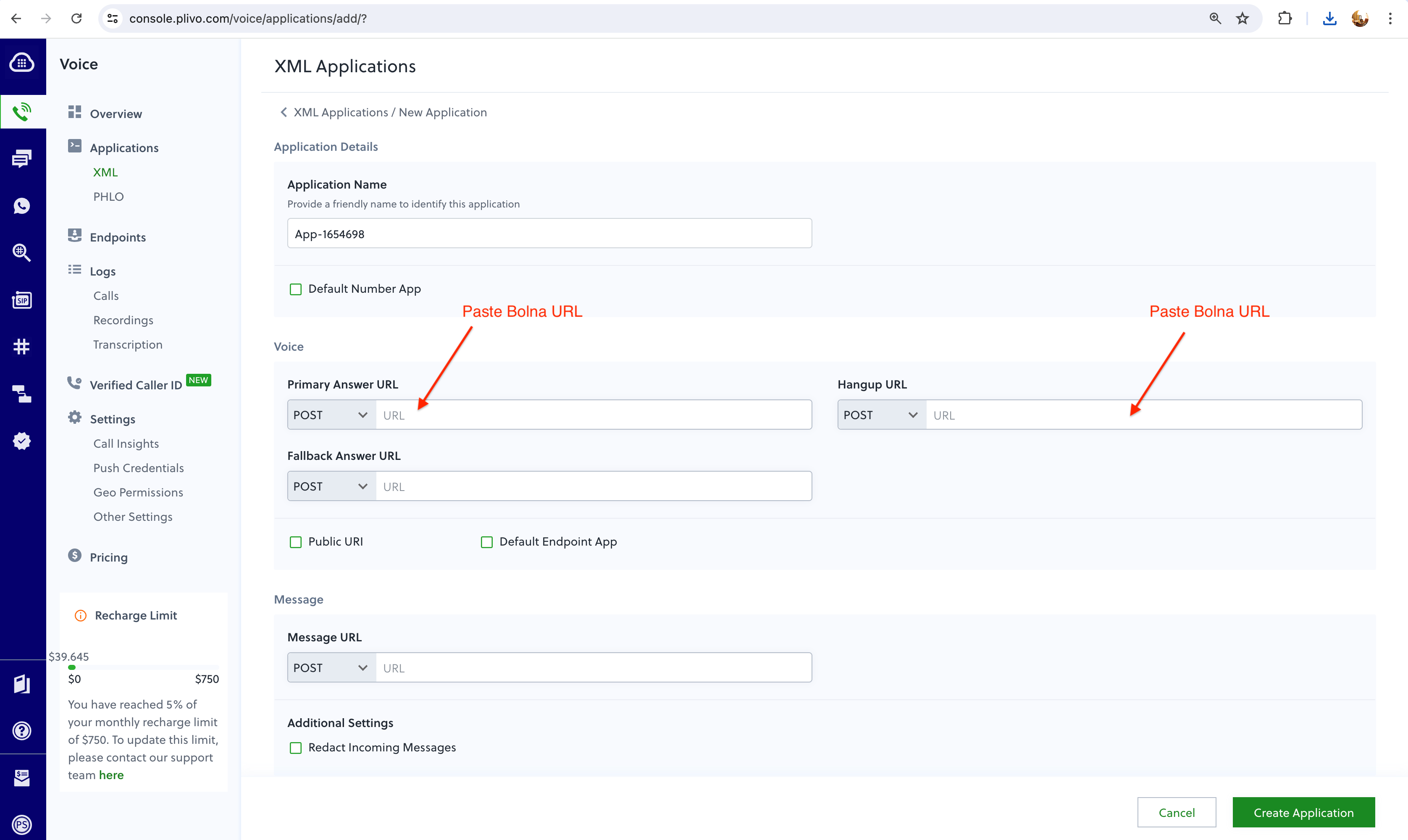Screen dimensions: 1408x840
Task: Open the Lookup magnifier globe icon
Action: (22, 252)
